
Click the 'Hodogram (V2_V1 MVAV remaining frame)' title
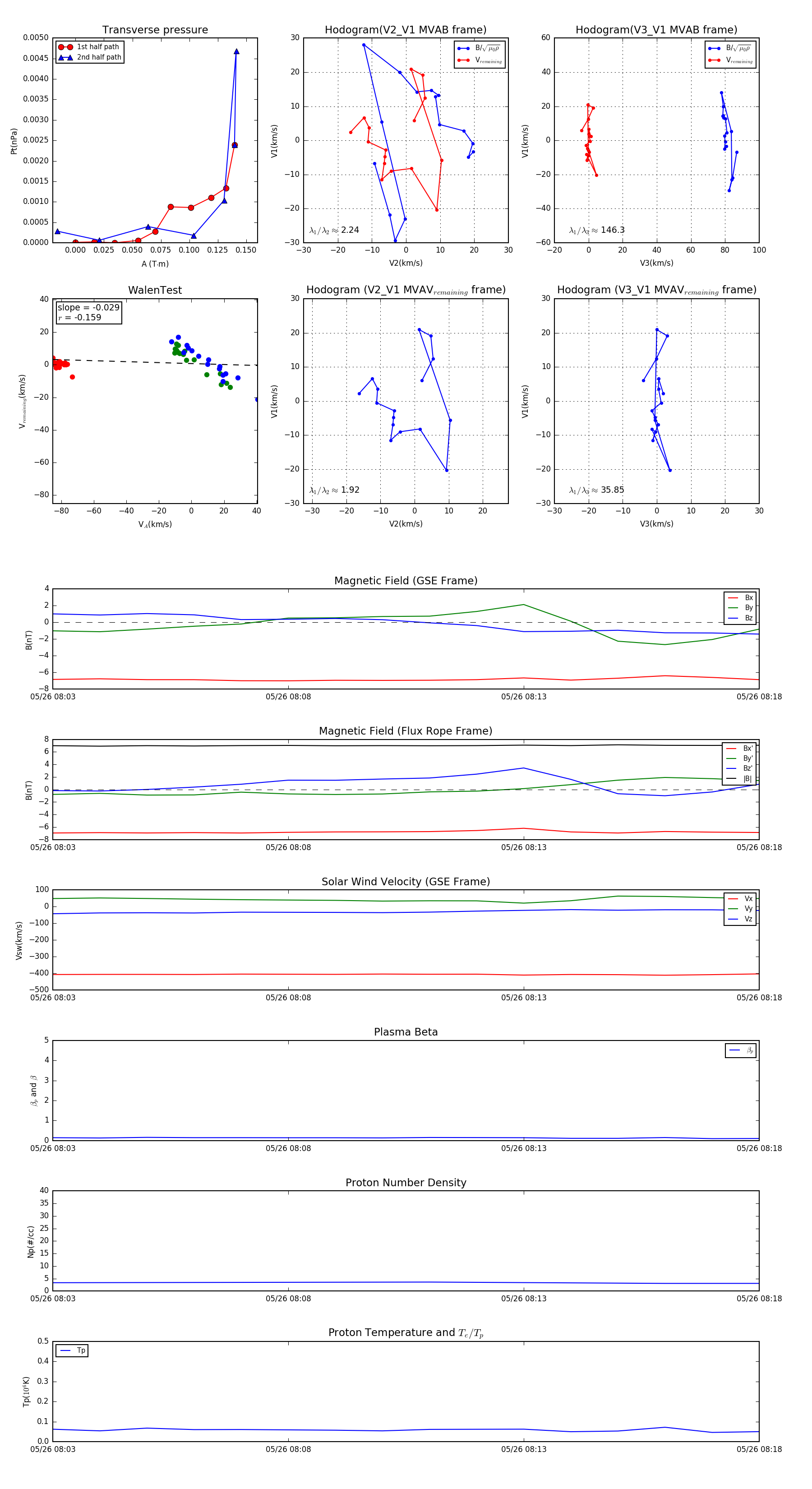[406, 290]
